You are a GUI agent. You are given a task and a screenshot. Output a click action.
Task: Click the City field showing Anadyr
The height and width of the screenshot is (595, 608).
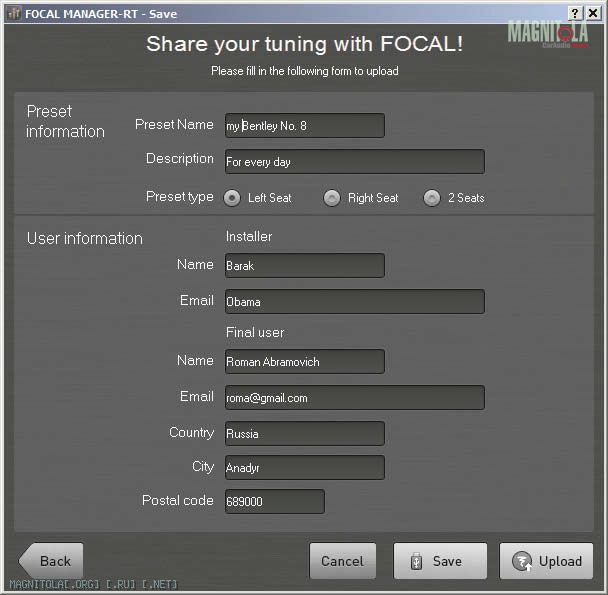pyautogui.click(x=305, y=467)
